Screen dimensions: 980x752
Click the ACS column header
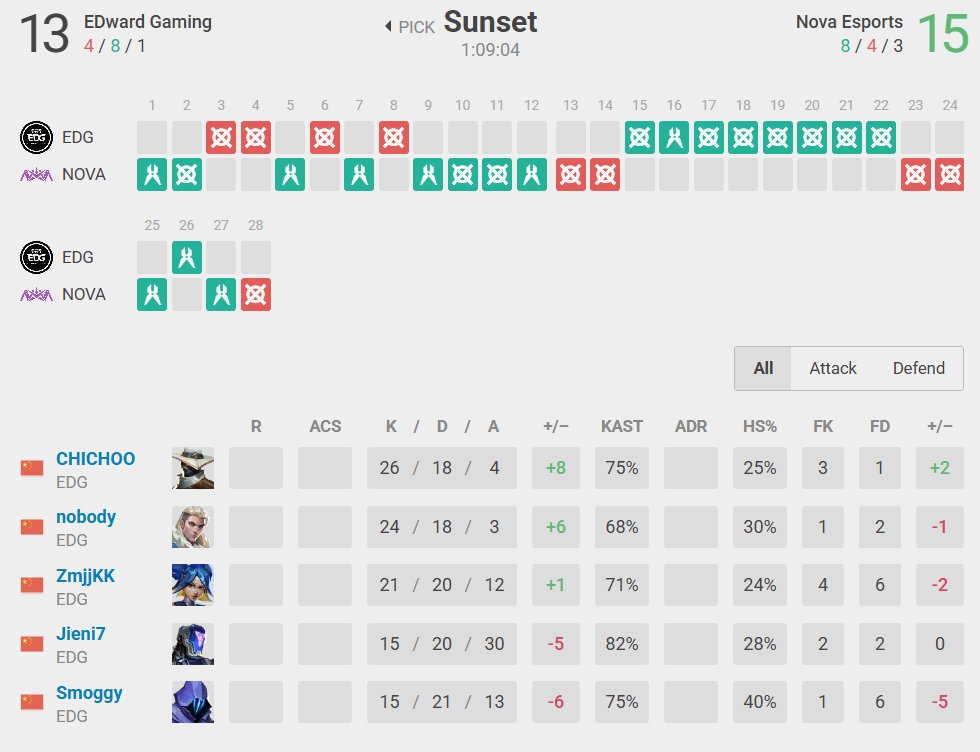325,426
